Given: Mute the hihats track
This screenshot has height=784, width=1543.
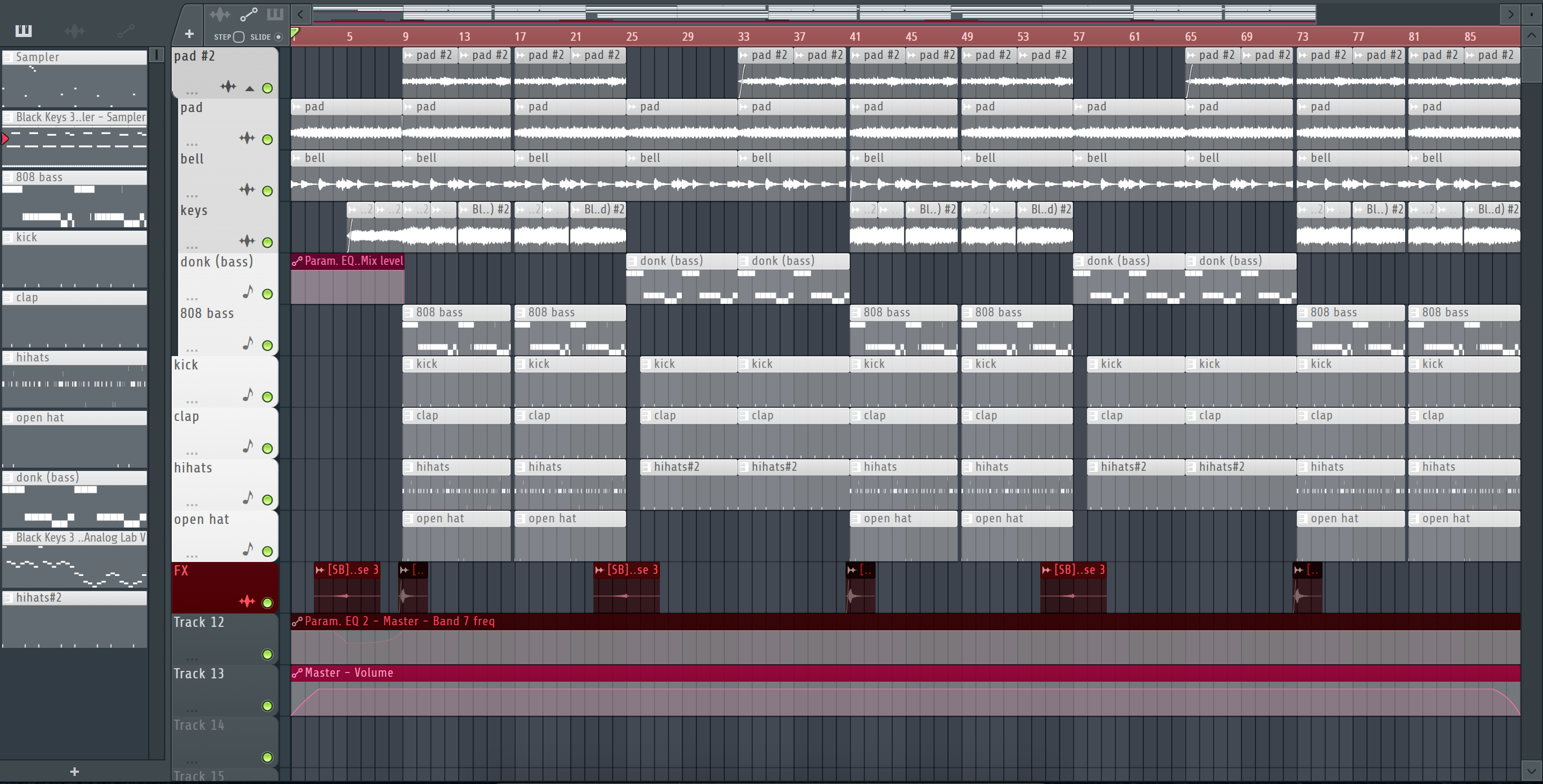Looking at the screenshot, I should pos(268,501).
